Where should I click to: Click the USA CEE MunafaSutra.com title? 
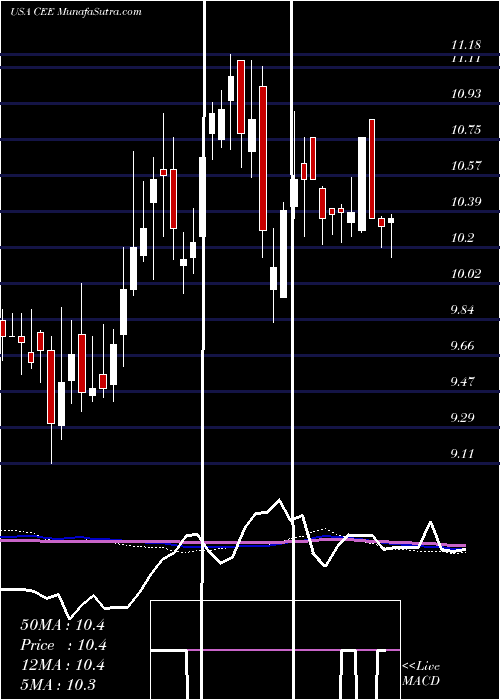75,12
